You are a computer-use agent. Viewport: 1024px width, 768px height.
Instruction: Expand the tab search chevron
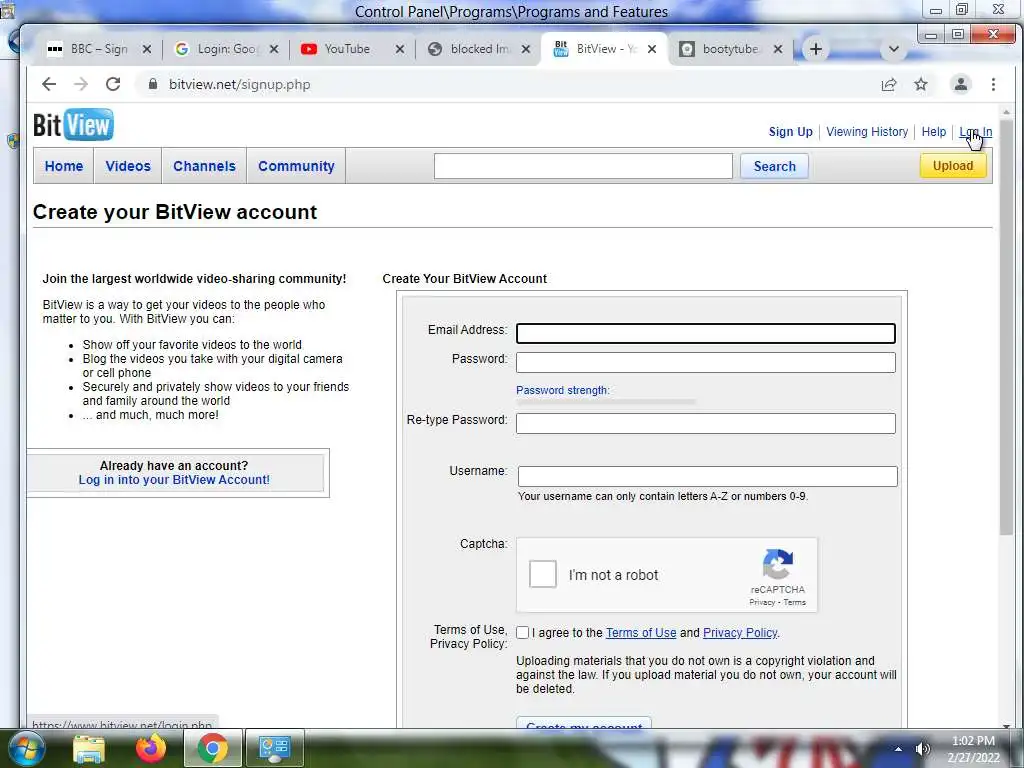(894, 49)
